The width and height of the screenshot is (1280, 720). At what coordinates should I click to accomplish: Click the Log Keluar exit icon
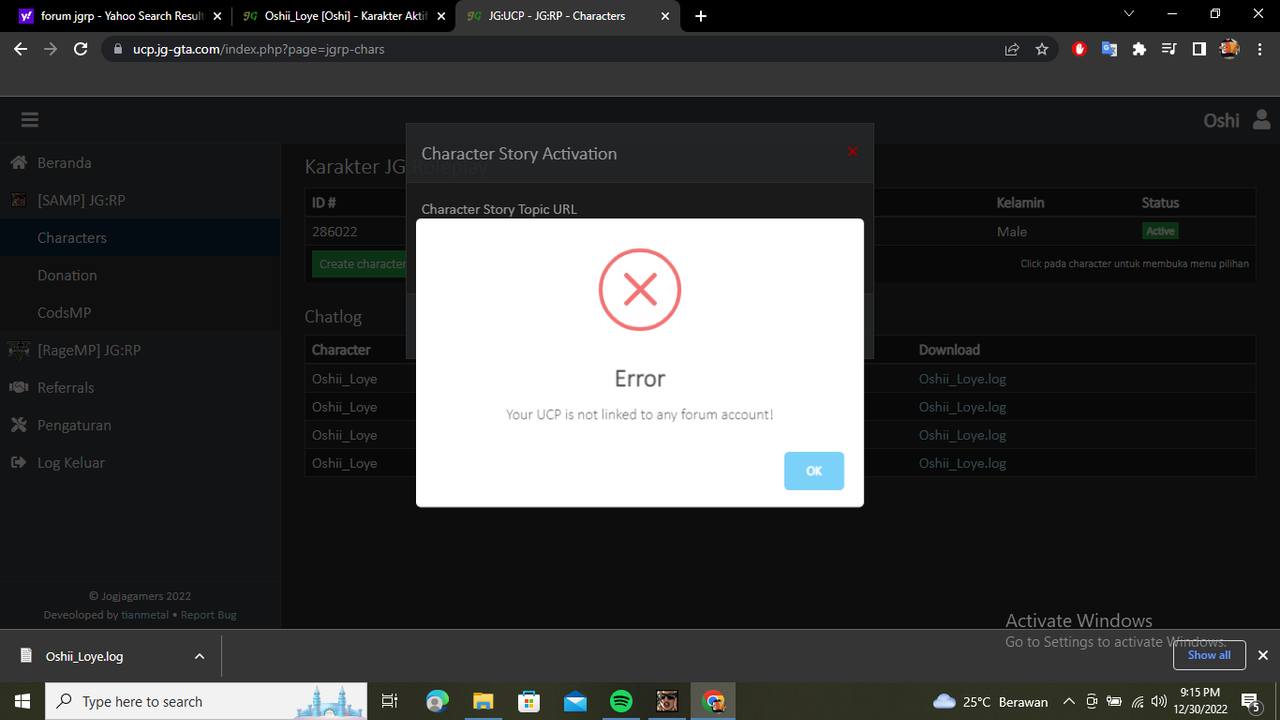coord(18,463)
